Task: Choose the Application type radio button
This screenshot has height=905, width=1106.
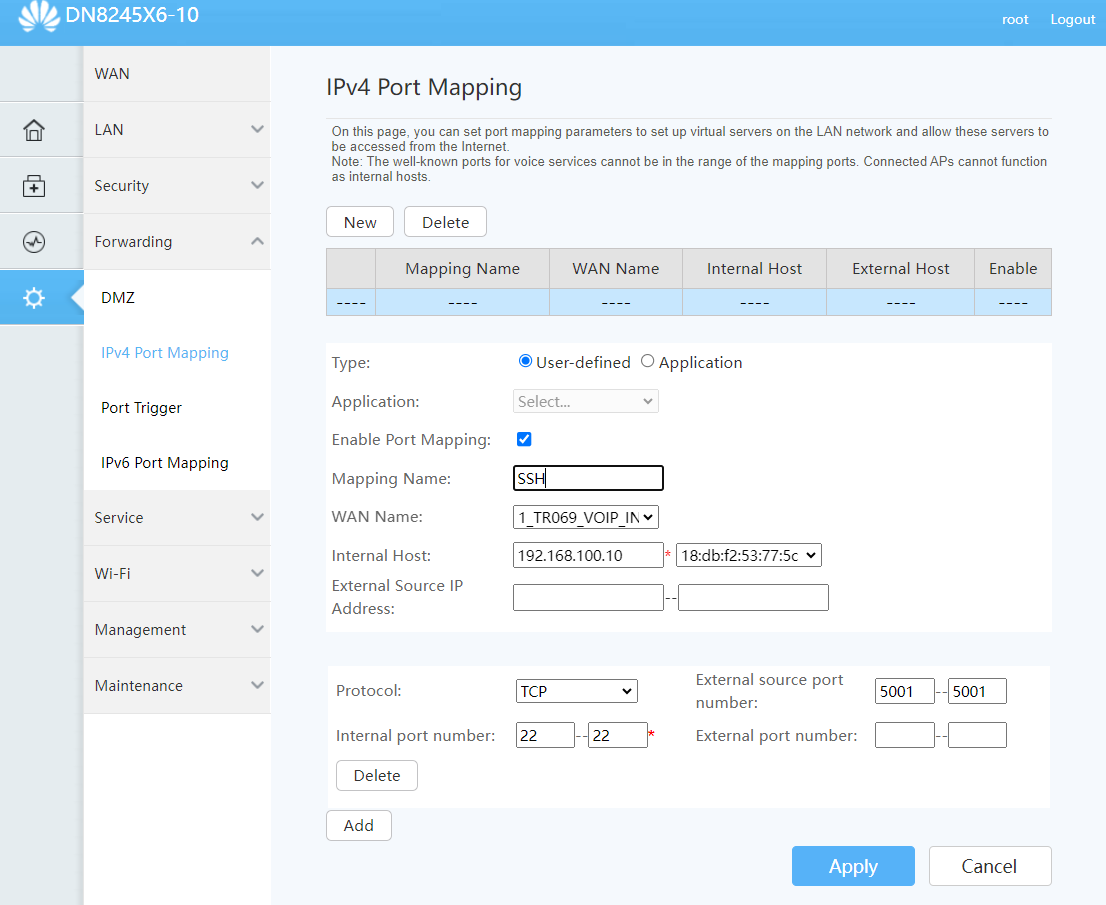Action: coord(647,362)
